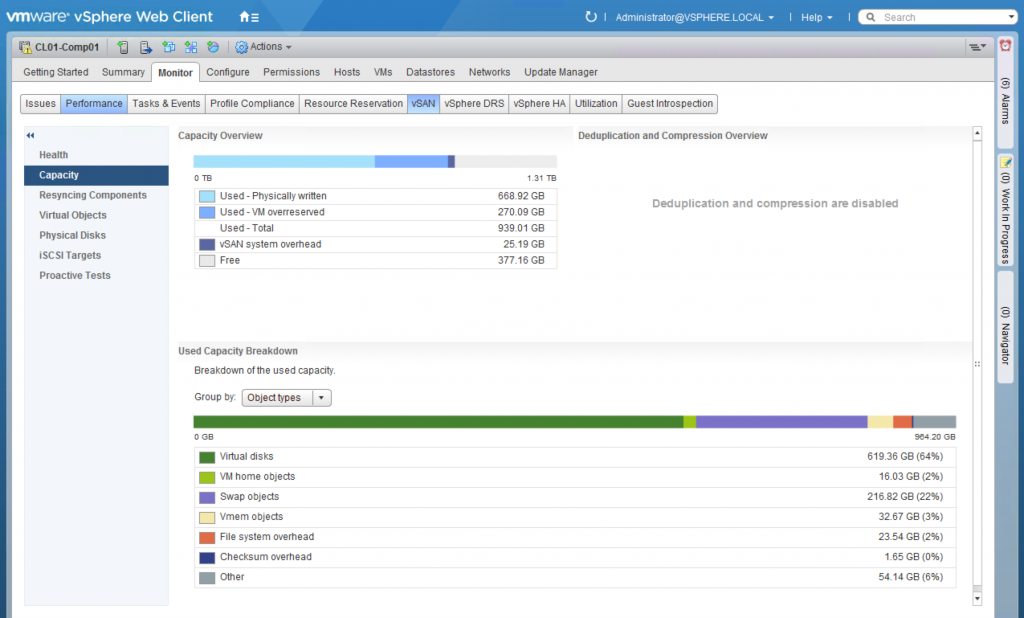Screen dimensions: 1024x618
Task: Select the Guest Introspection sub-tab
Action: (670, 104)
